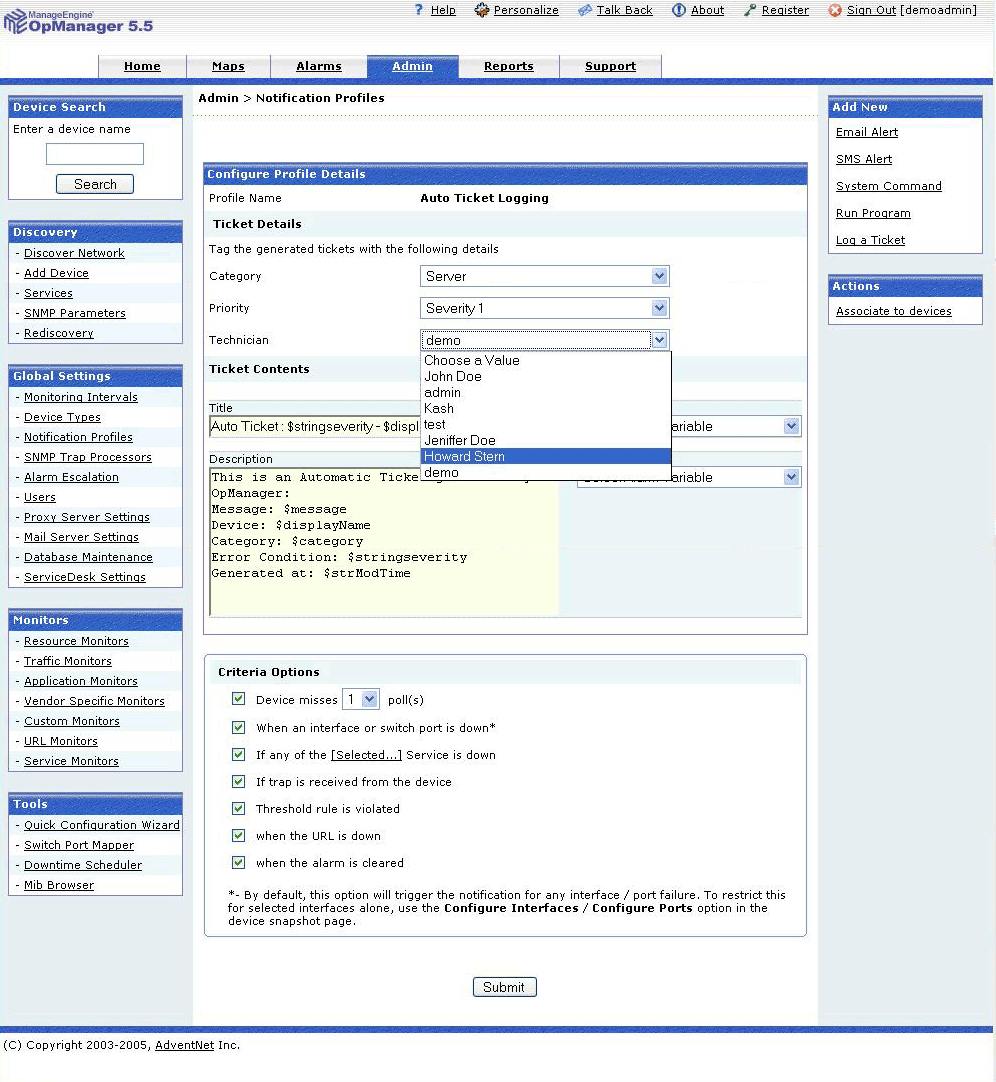Open the Alarms tab
The width and height of the screenshot is (996, 1082).
[x=319, y=66]
